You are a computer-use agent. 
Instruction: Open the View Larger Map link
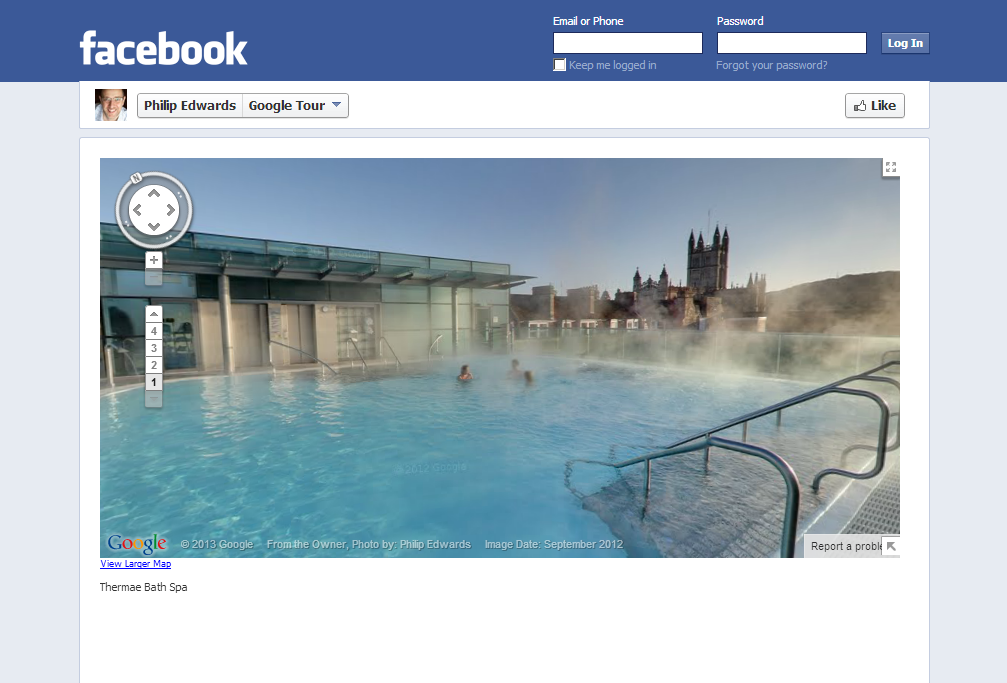click(136, 563)
